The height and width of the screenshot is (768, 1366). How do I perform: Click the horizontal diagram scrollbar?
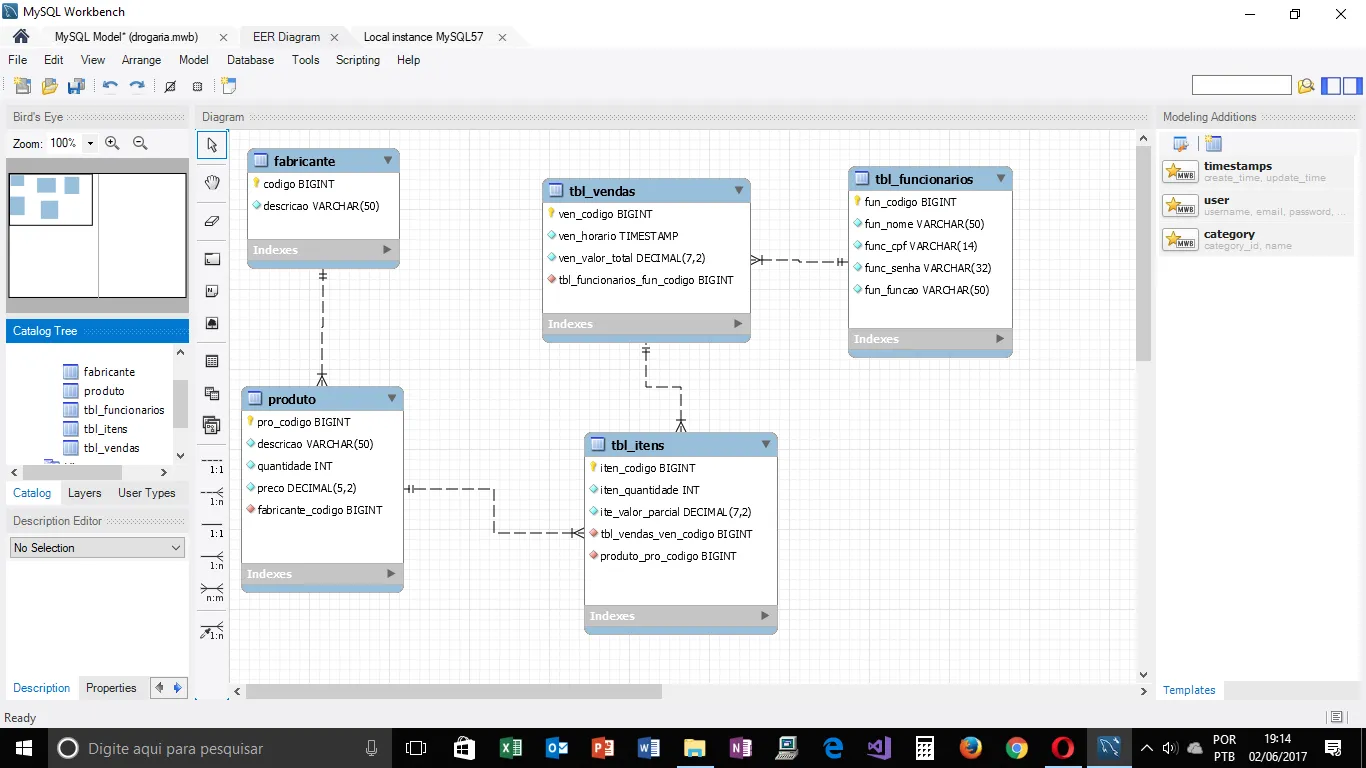(453, 691)
